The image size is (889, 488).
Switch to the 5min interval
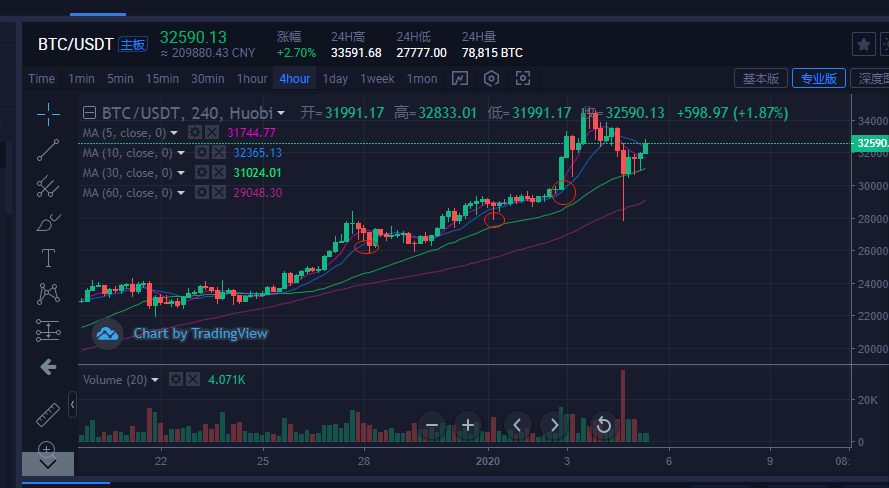(120, 78)
